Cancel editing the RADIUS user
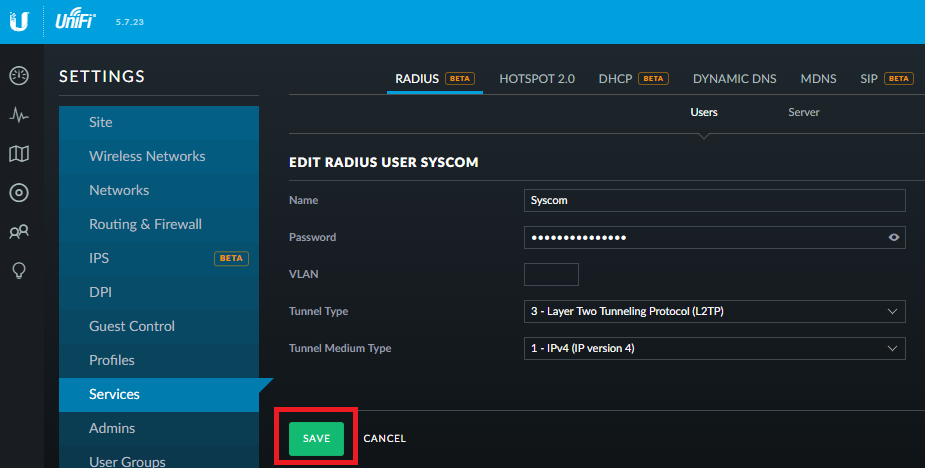Screen dimensions: 925x468 (385, 438)
